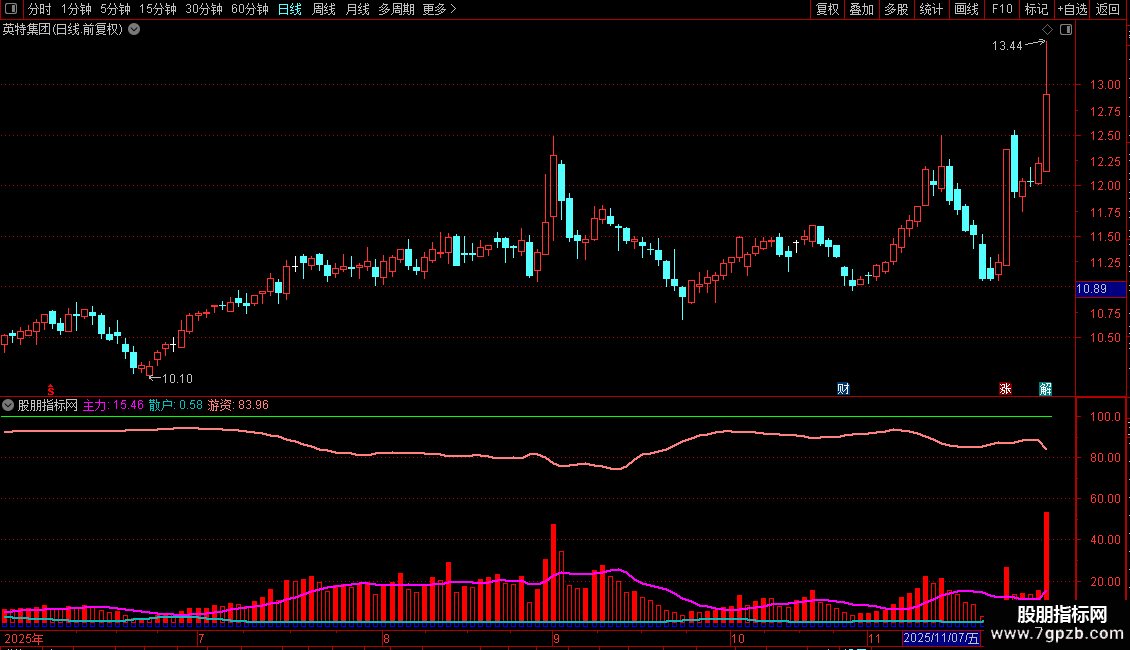Click the 游资: 83.96 indicator value
This screenshot has width=1130, height=650.
coord(238,405)
